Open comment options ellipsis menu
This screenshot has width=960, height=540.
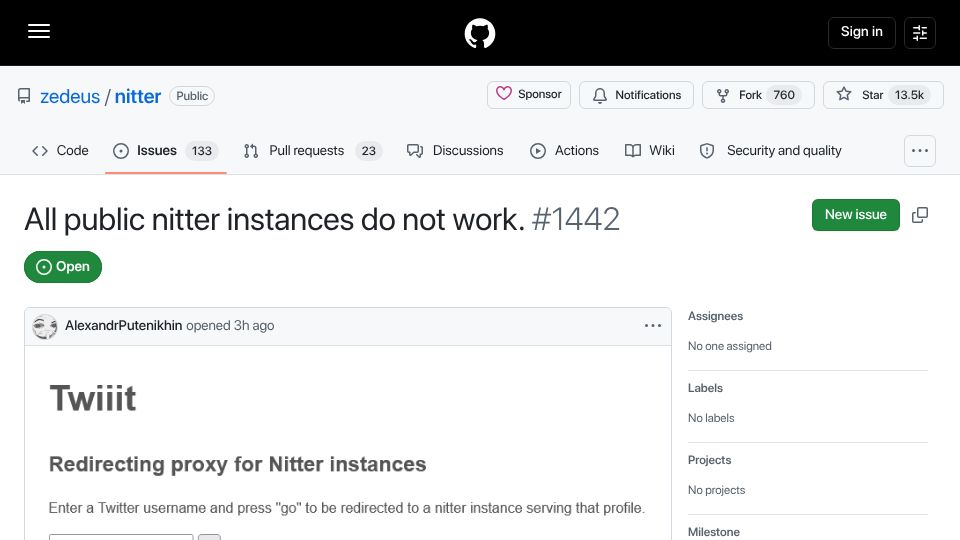(653, 326)
